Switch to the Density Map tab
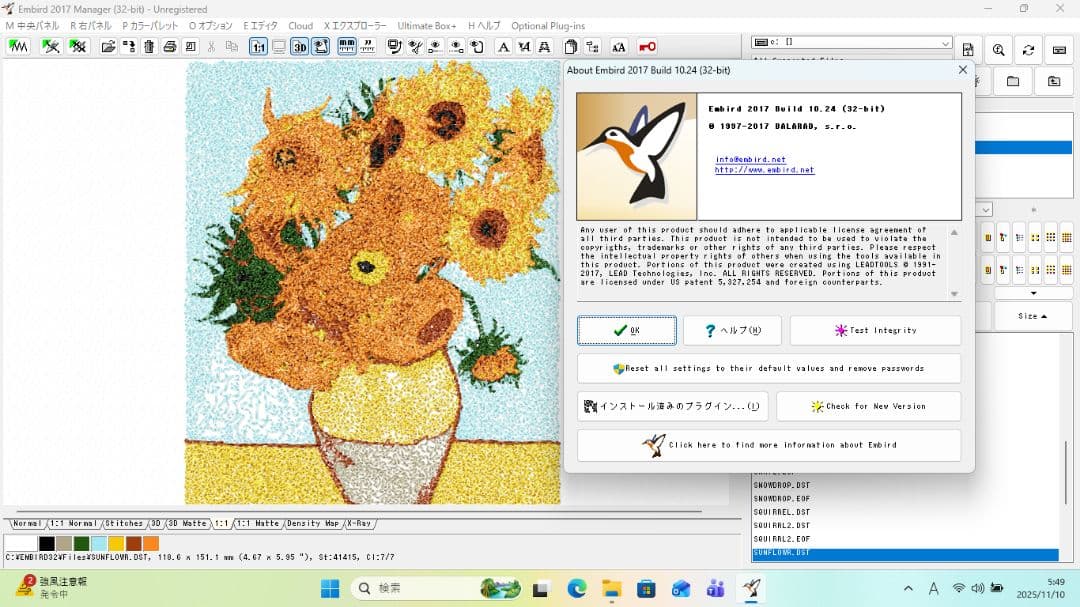1080x607 pixels. (313, 524)
